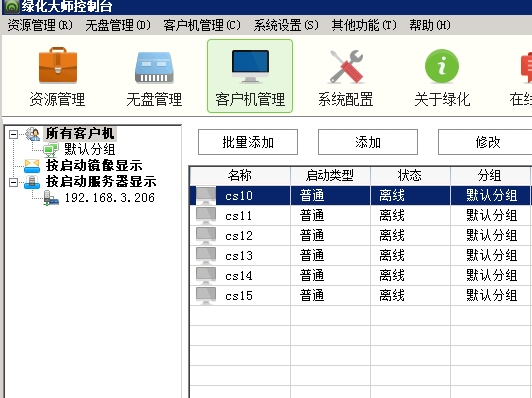Select 默认分组 in the tree
This screenshot has height=398, width=532.
tap(90, 149)
